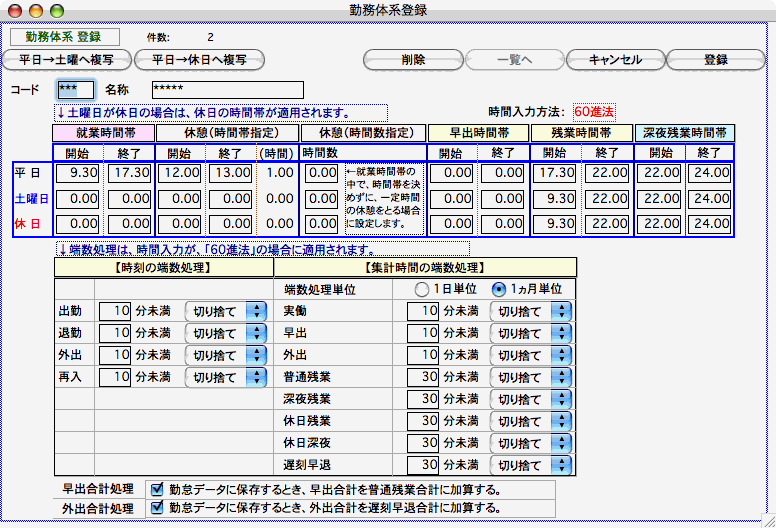The width and height of the screenshot is (776, 528).
Task: Click 平日 就業 start time 9.30
Action: tap(77, 173)
